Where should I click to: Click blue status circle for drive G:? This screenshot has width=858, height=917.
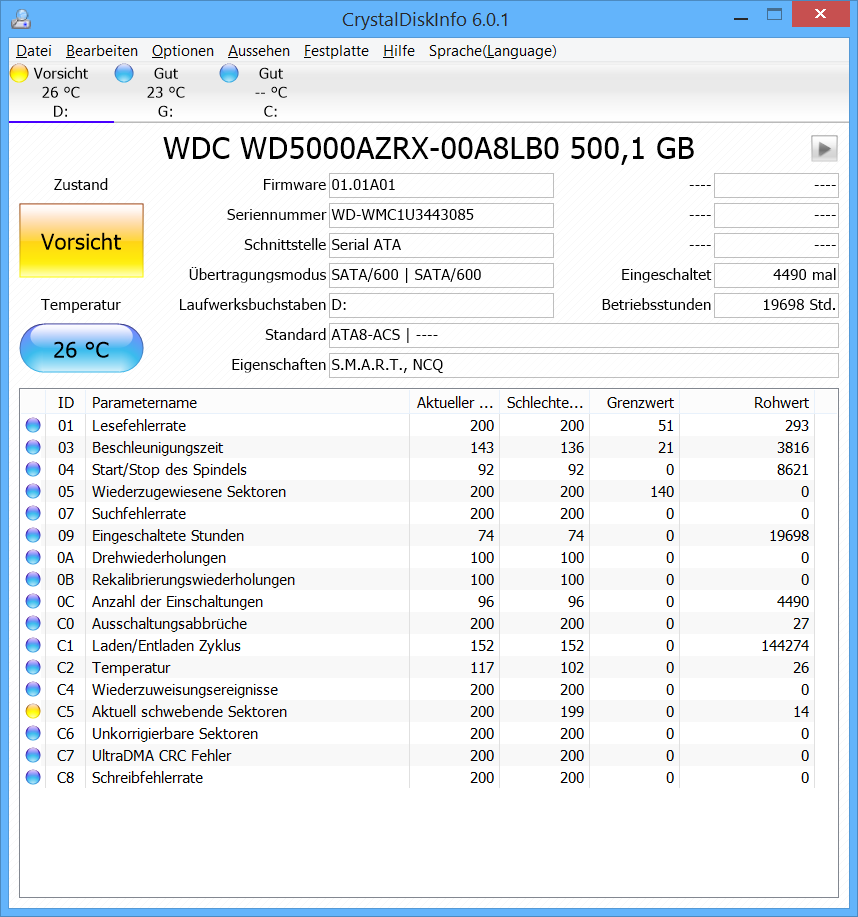pyautogui.click(x=124, y=73)
